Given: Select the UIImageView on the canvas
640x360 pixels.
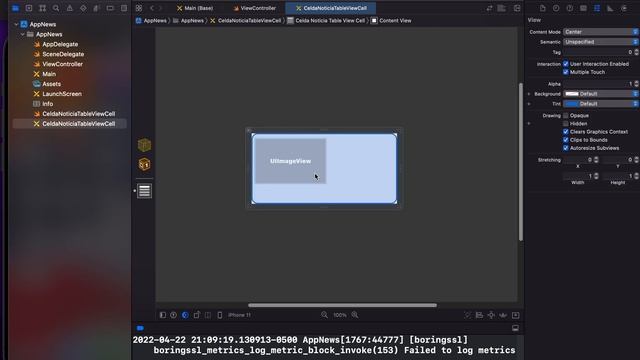Looking at the screenshot, I should pos(291,161).
